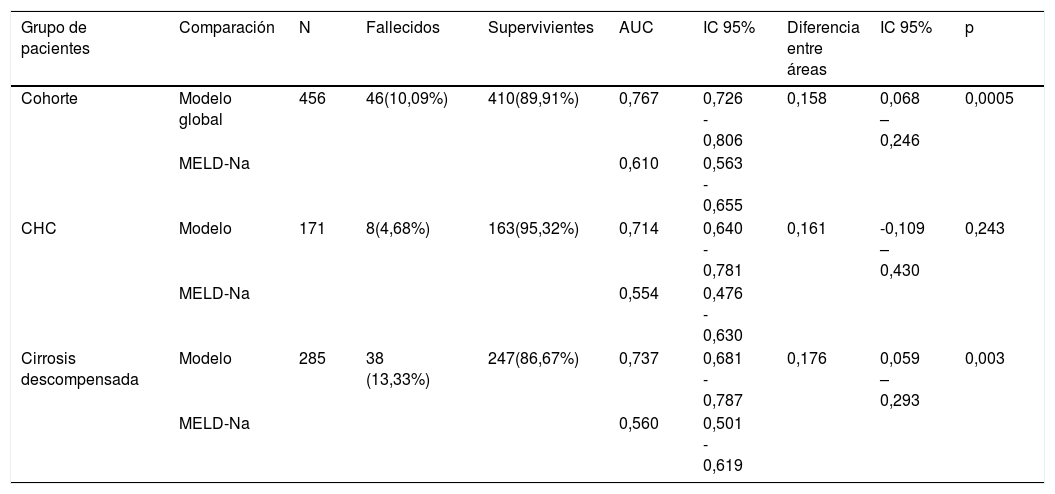The height and width of the screenshot is (494, 1055).
Task: Click the "AUC" column header
Action: [636, 29]
